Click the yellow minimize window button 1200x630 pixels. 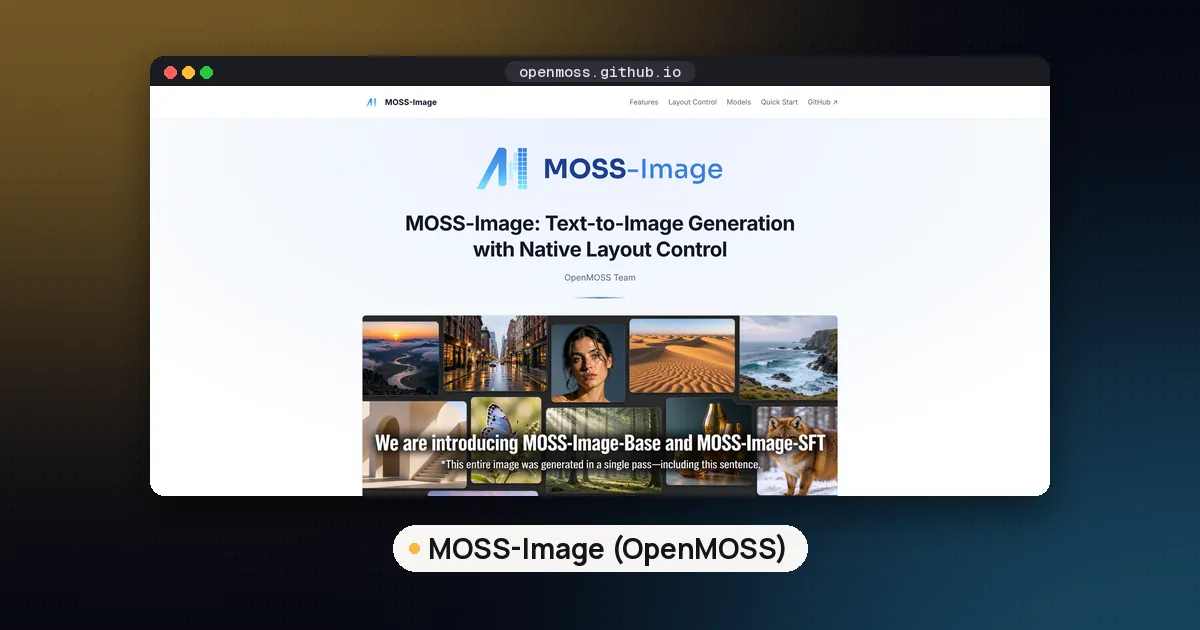coord(188,72)
